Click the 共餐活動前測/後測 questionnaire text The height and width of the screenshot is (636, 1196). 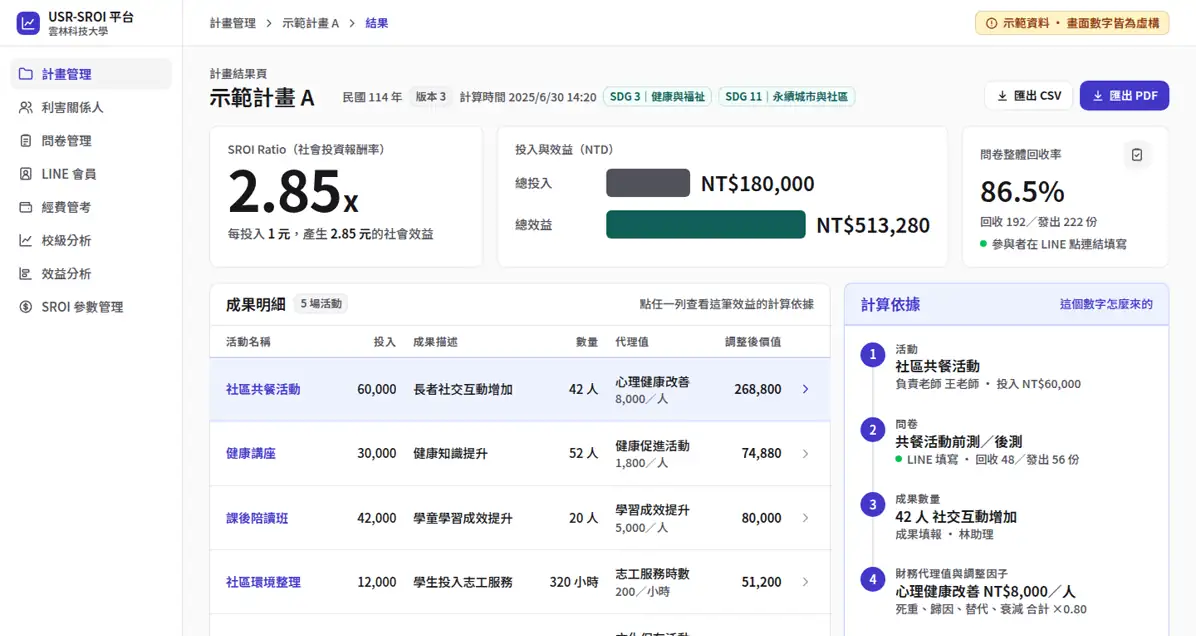[958, 442]
